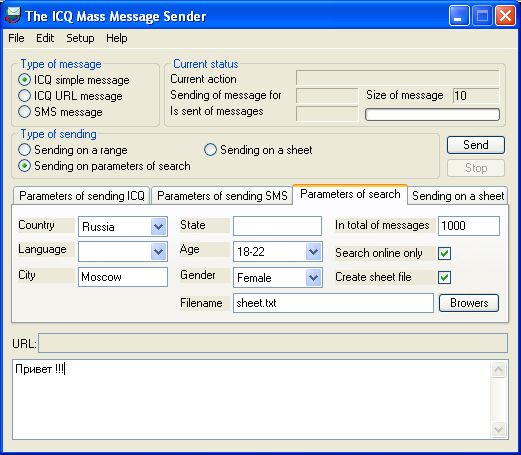
Task: Click the message area scroll down arrow
Action: [x=499, y=429]
